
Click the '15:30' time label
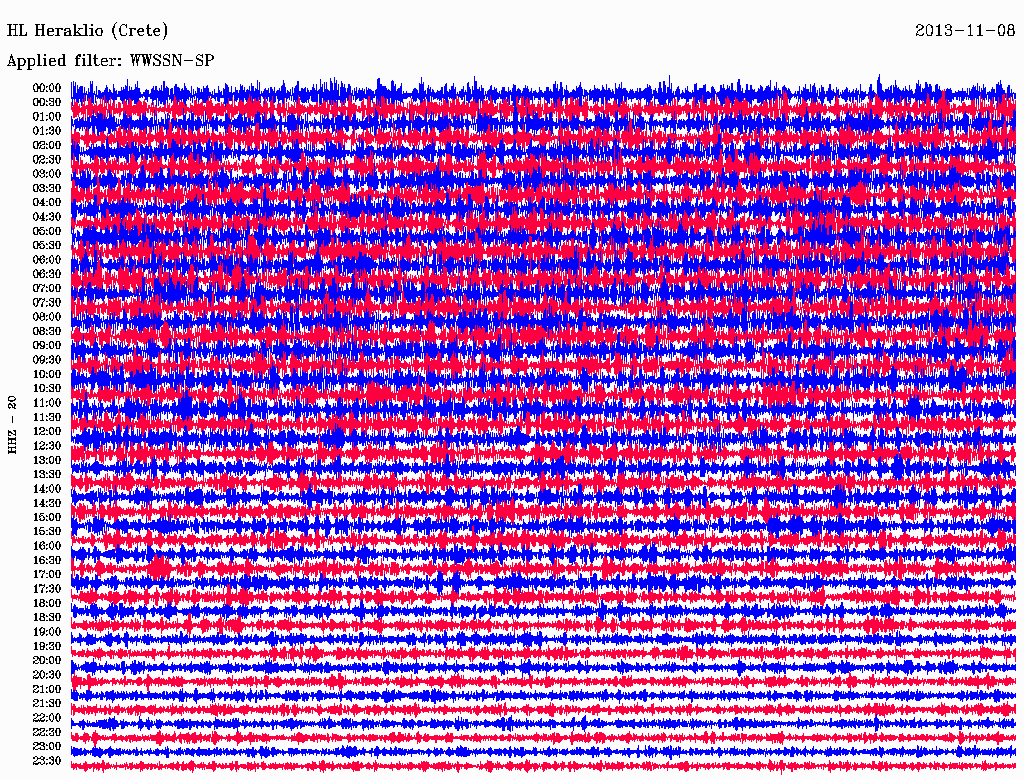click(47, 531)
